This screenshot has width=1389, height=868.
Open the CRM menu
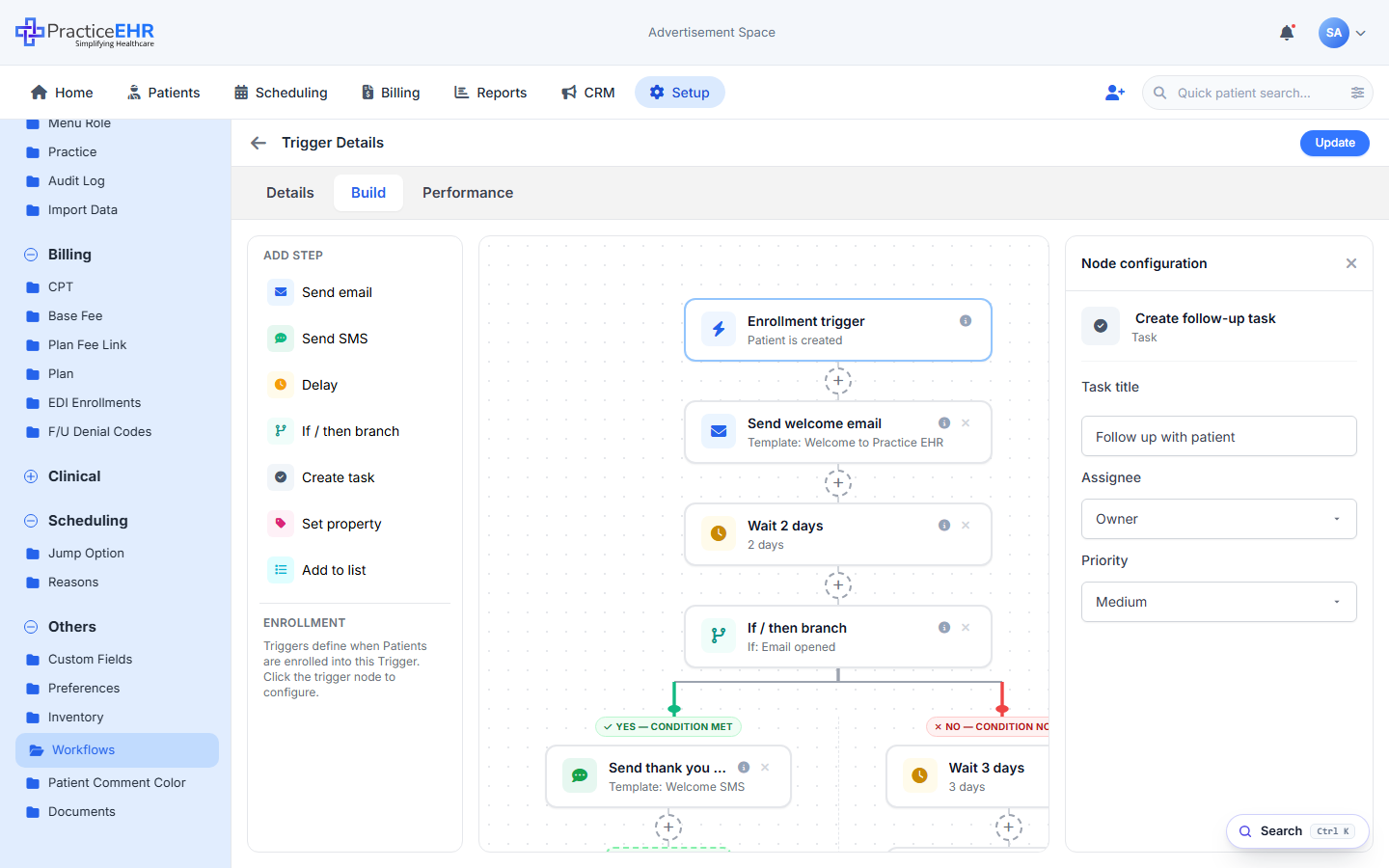tap(587, 93)
